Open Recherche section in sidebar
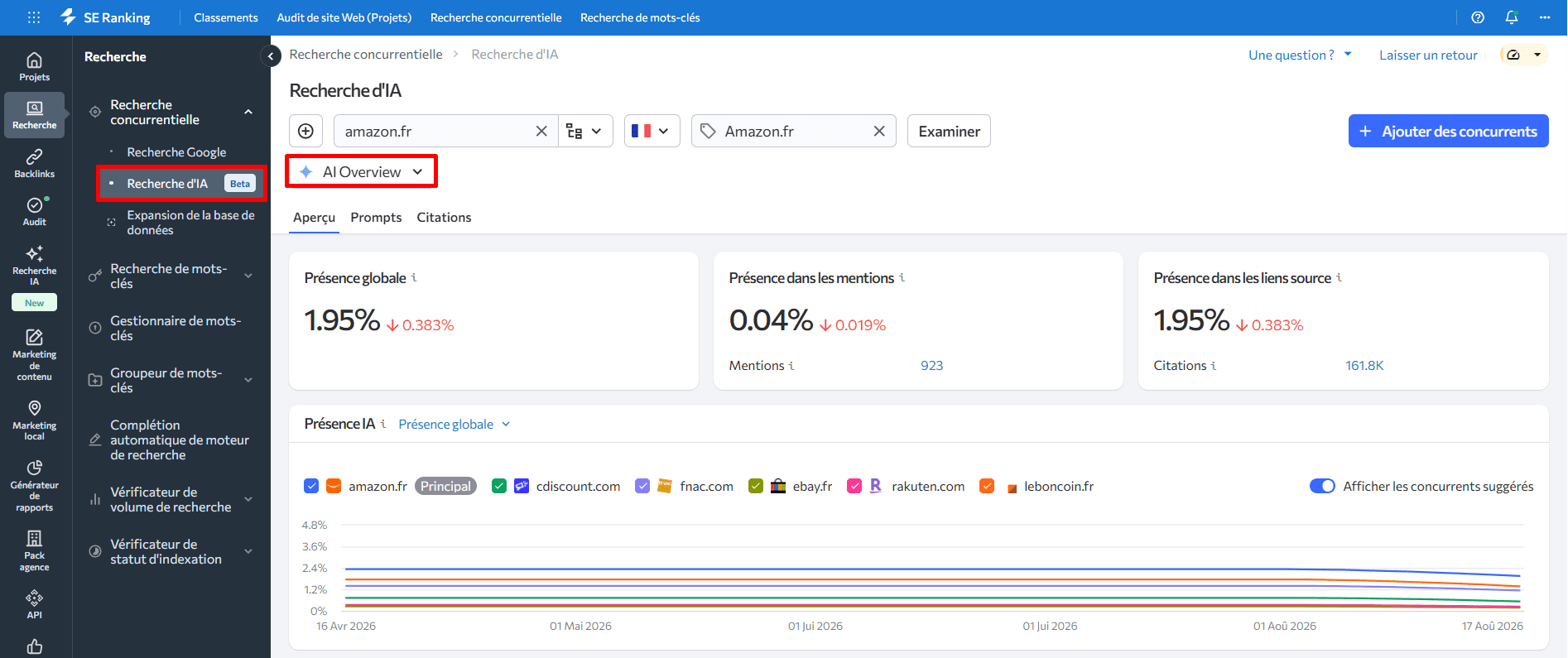This screenshot has width=1568, height=658. click(35, 115)
